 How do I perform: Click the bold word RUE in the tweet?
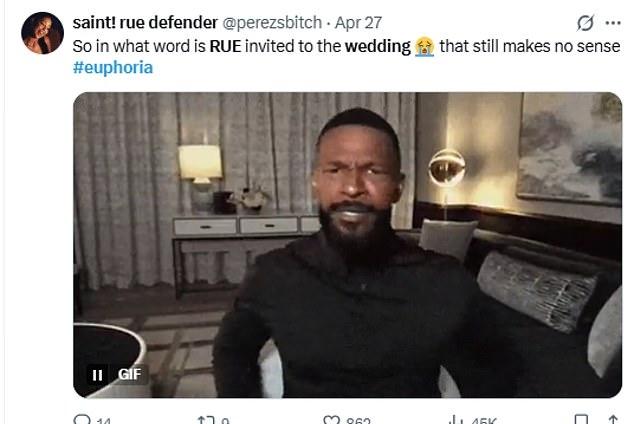[x=225, y=47]
